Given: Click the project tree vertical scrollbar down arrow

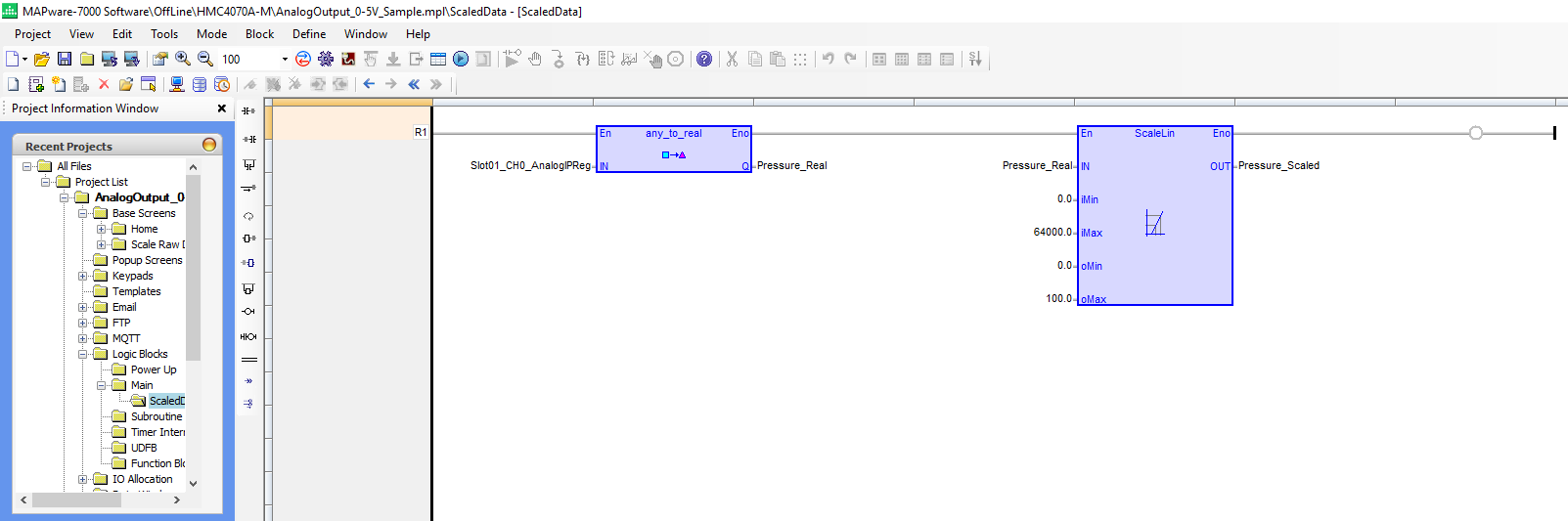Looking at the screenshot, I should point(193,483).
